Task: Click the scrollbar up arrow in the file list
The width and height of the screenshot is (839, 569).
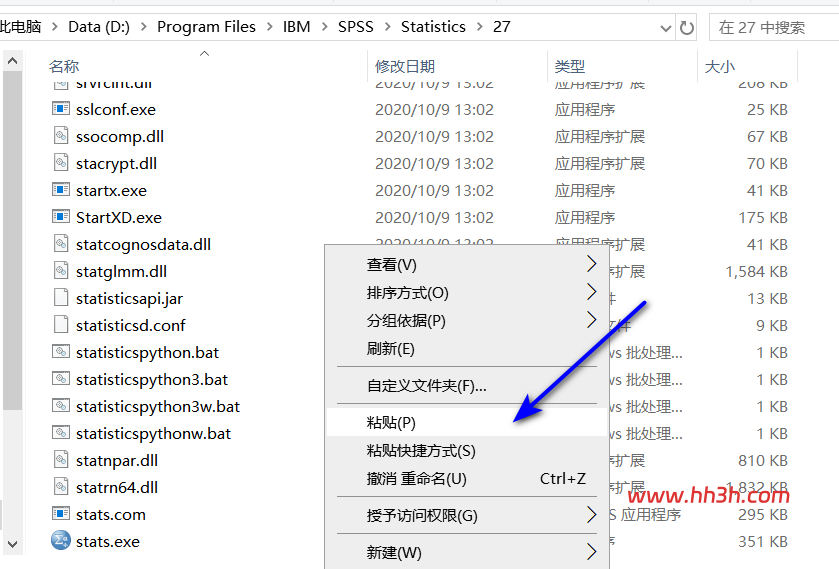Action: (12, 61)
